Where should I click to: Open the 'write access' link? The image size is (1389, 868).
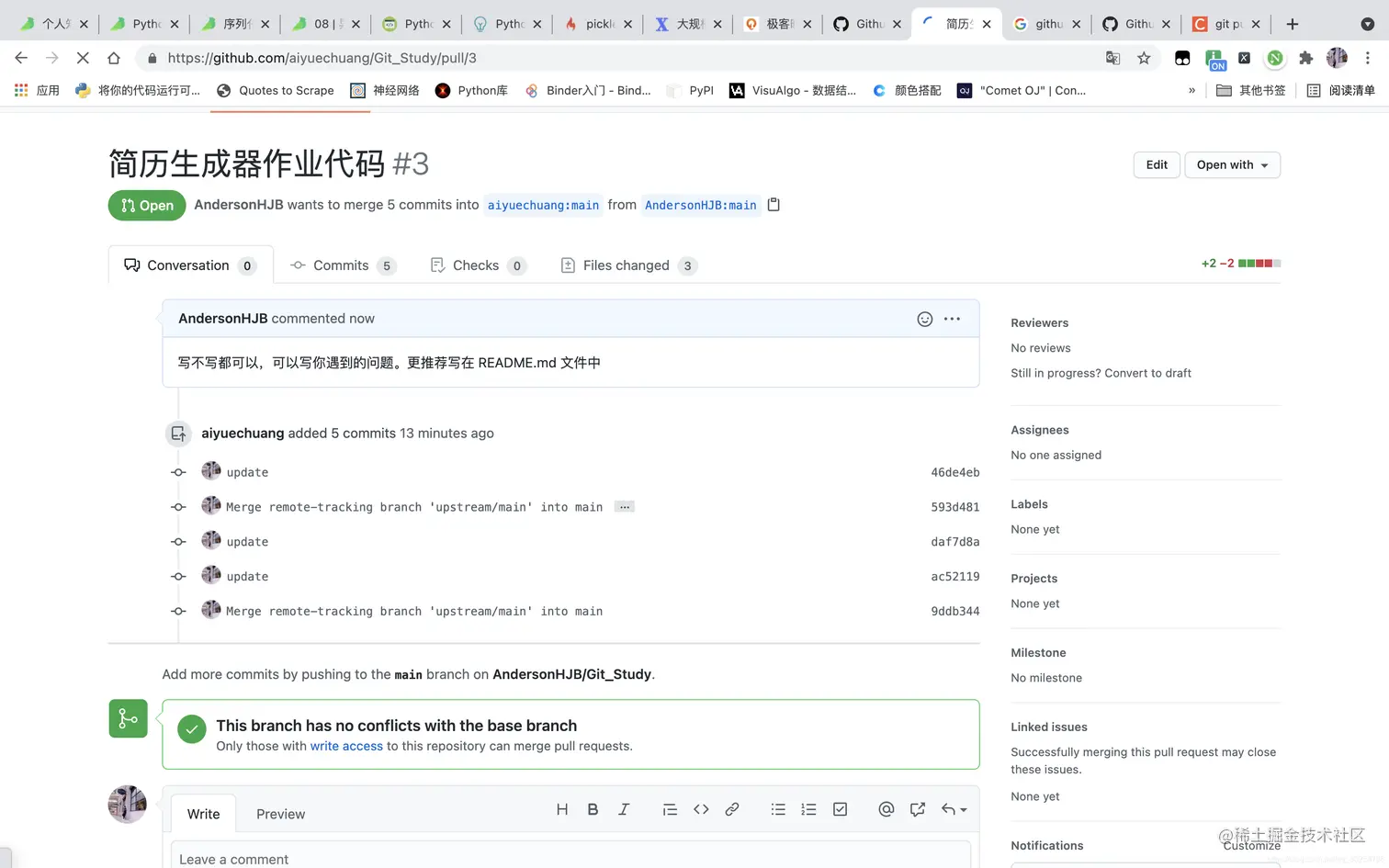(x=346, y=746)
